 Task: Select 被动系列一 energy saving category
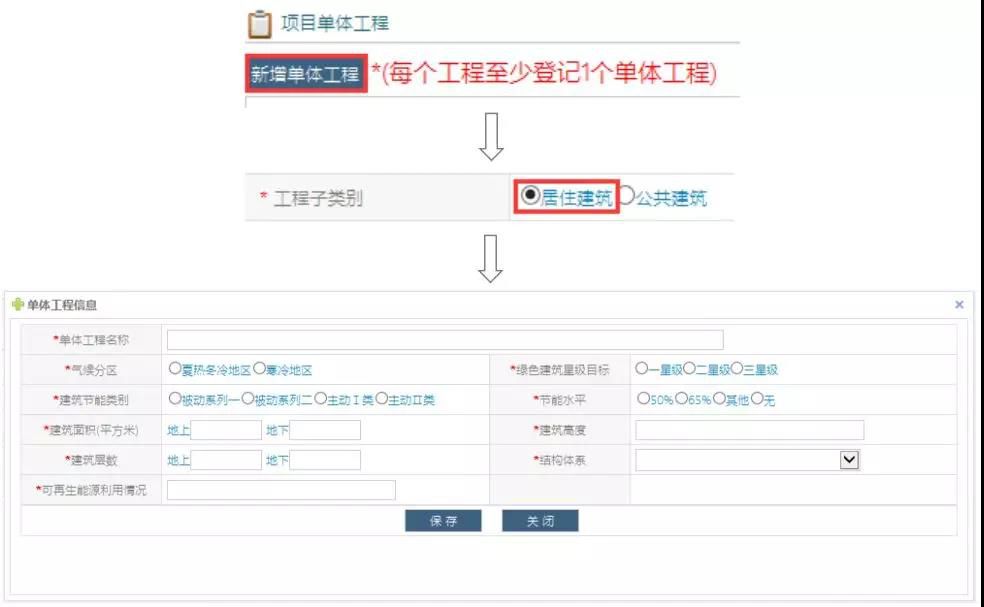pyautogui.click(x=175, y=399)
